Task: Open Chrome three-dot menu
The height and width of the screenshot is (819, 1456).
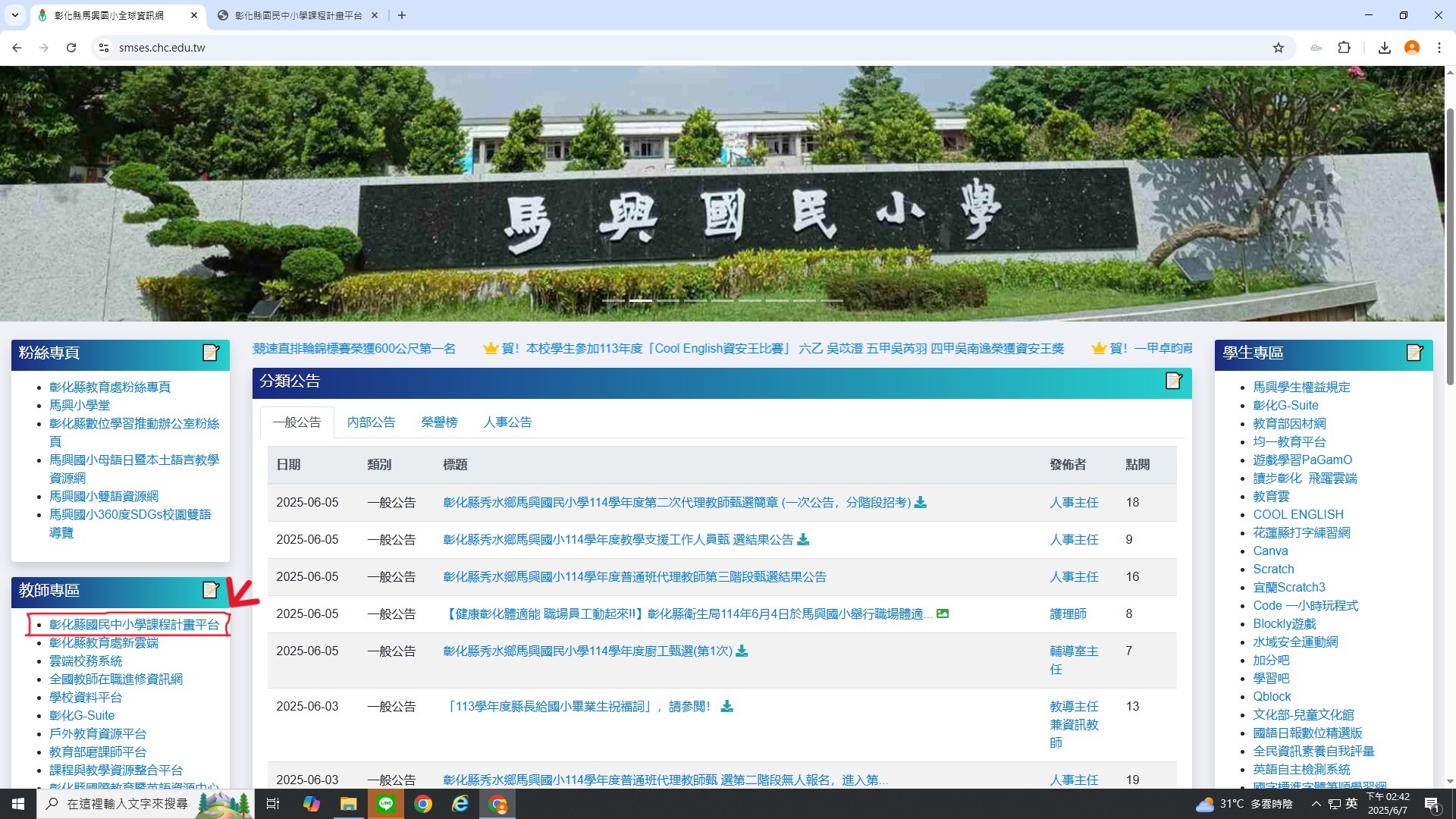Action: tap(1439, 48)
